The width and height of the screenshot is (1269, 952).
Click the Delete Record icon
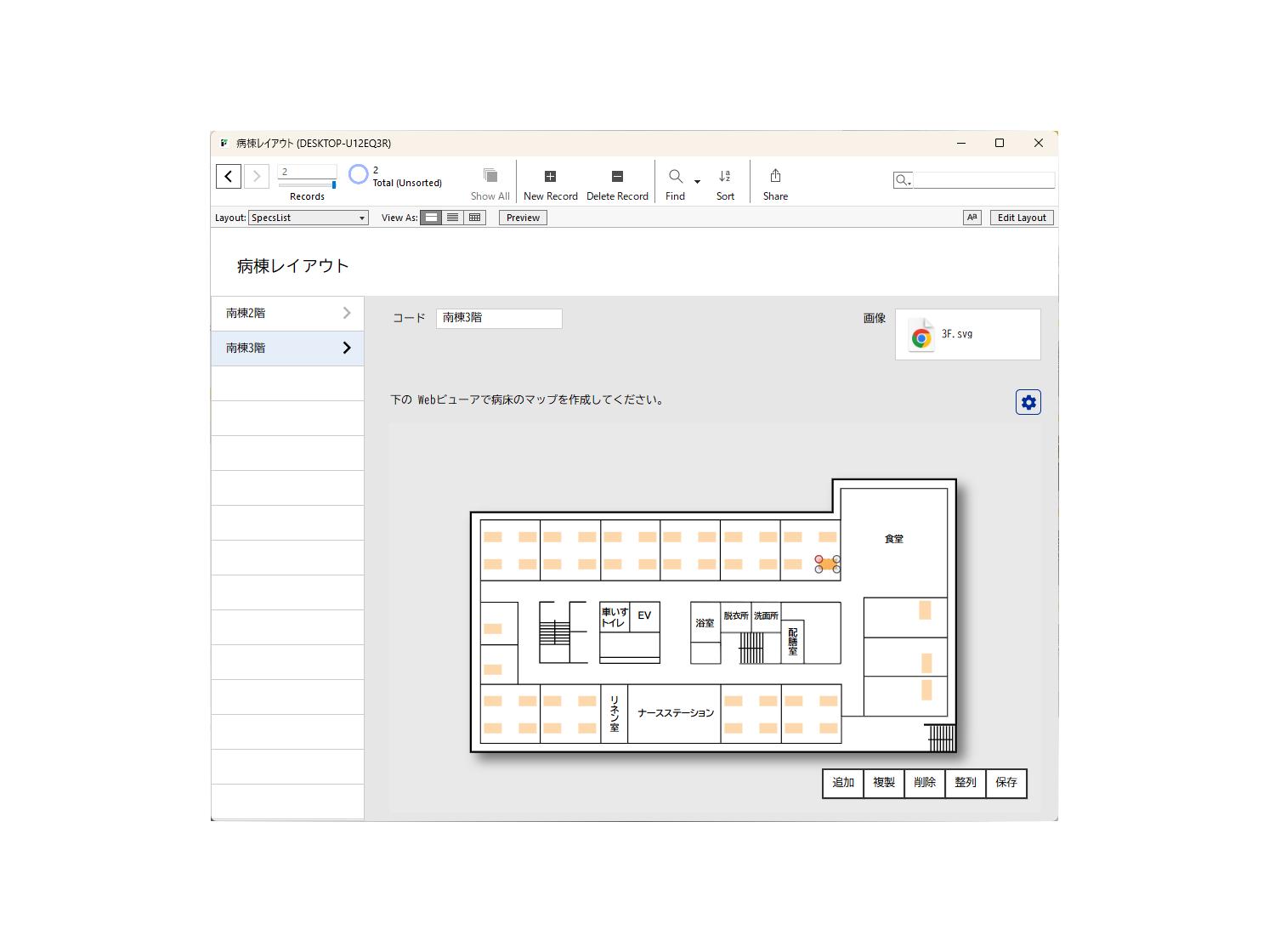pos(617,177)
